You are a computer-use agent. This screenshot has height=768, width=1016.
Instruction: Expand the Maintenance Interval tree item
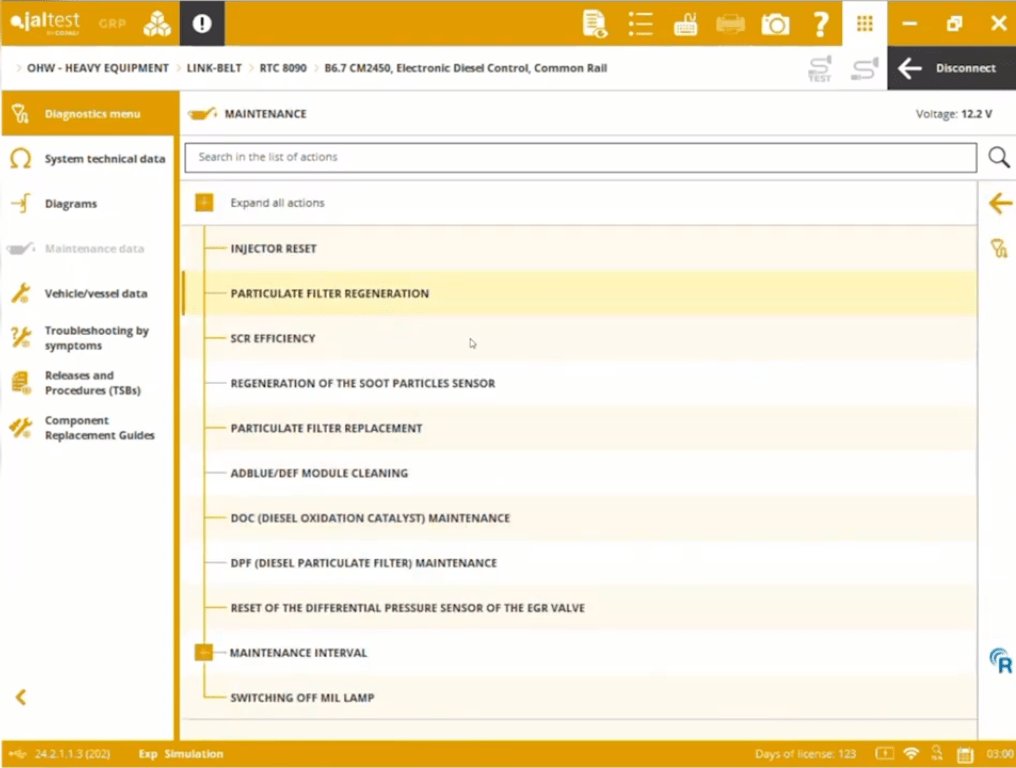click(204, 652)
